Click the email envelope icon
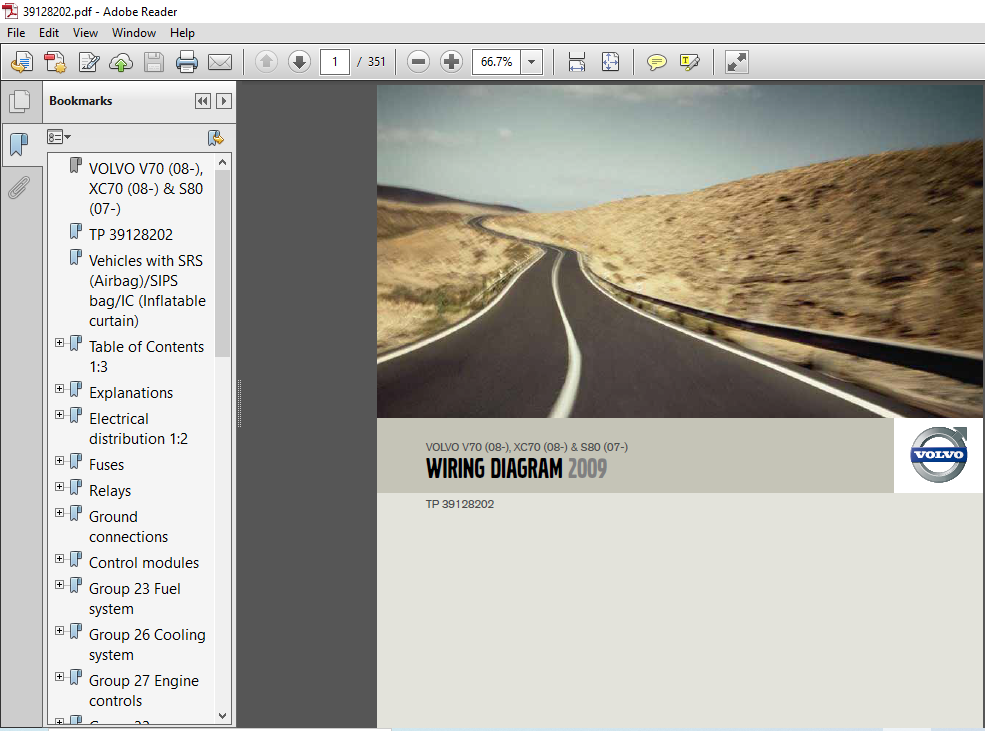 [x=220, y=62]
